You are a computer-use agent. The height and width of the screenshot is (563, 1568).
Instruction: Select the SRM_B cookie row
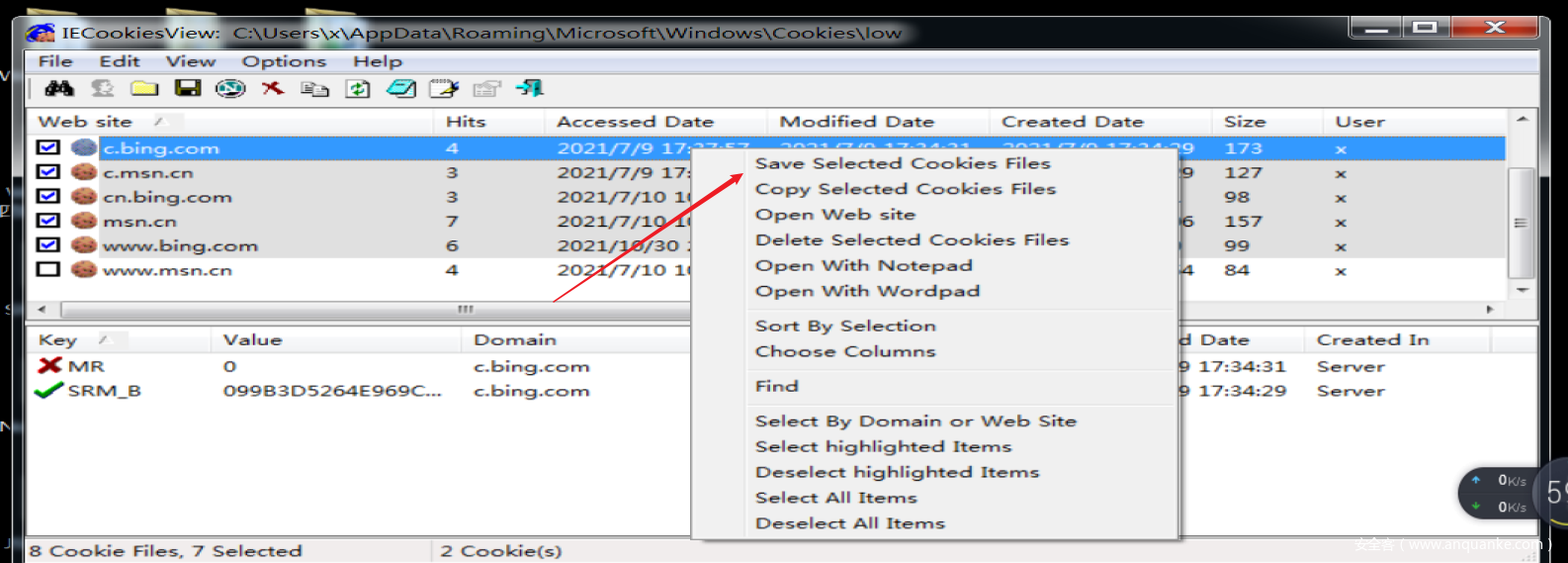click(x=104, y=391)
